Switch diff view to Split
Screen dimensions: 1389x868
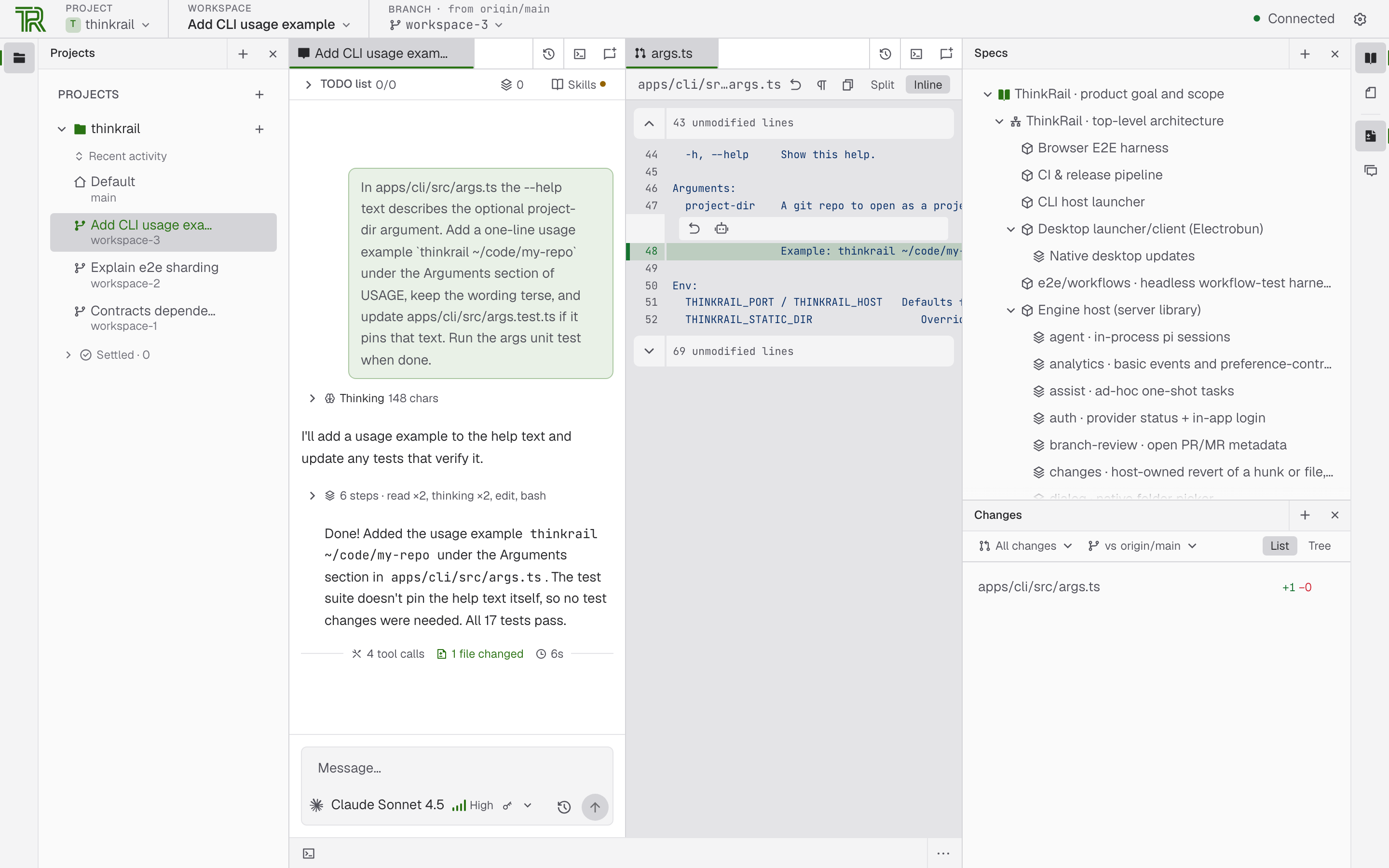(x=882, y=84)
